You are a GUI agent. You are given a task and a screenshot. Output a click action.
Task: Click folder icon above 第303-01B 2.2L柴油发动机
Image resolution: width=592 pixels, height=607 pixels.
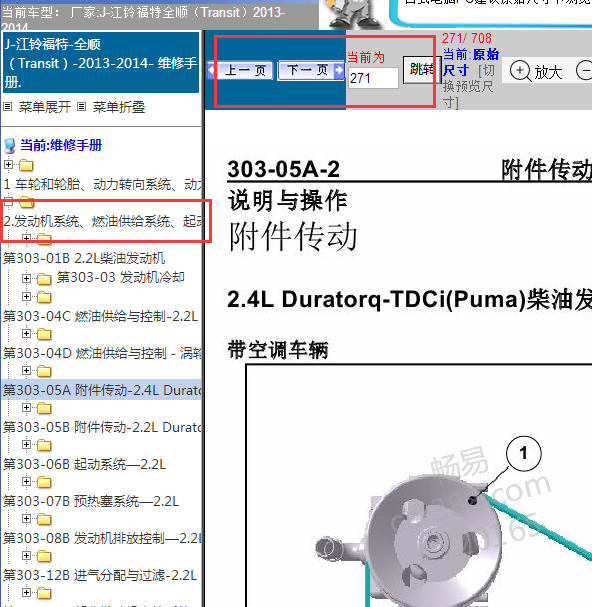coord(44,240)
